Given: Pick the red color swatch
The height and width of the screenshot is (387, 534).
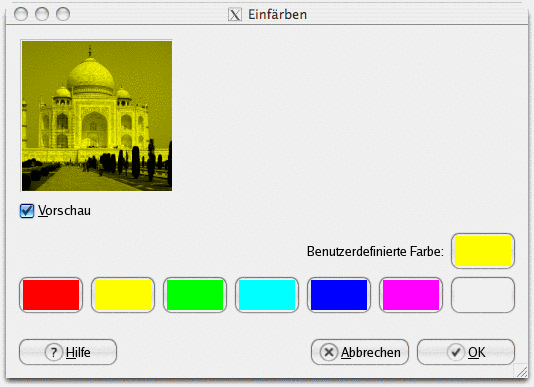Looking at the screenshot, I should coord(51,295).
